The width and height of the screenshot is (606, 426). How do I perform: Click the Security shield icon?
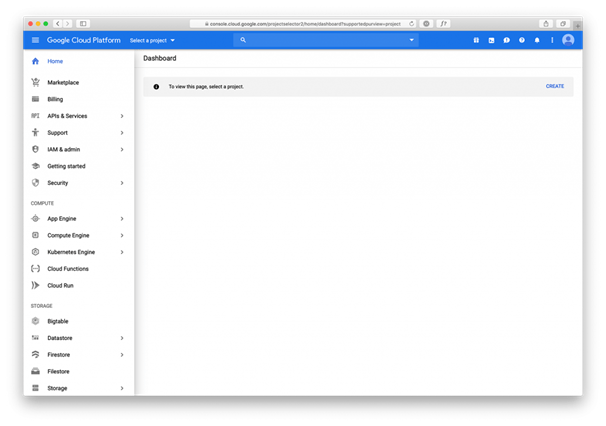(x=36, y=182)
